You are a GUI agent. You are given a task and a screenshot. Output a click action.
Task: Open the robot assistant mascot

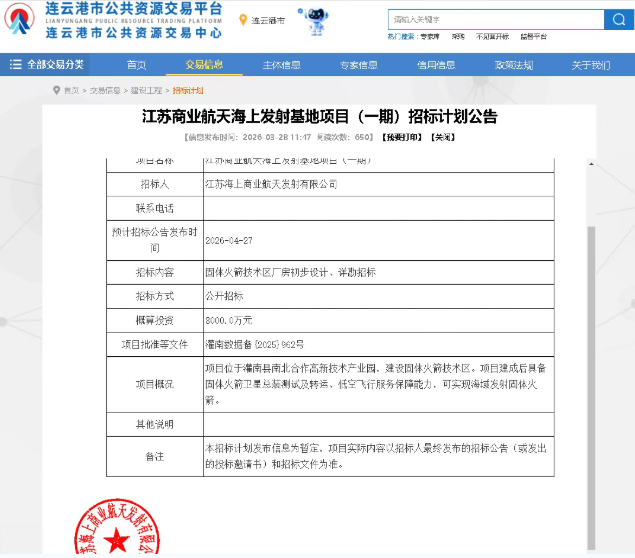(x=316, y=21)
